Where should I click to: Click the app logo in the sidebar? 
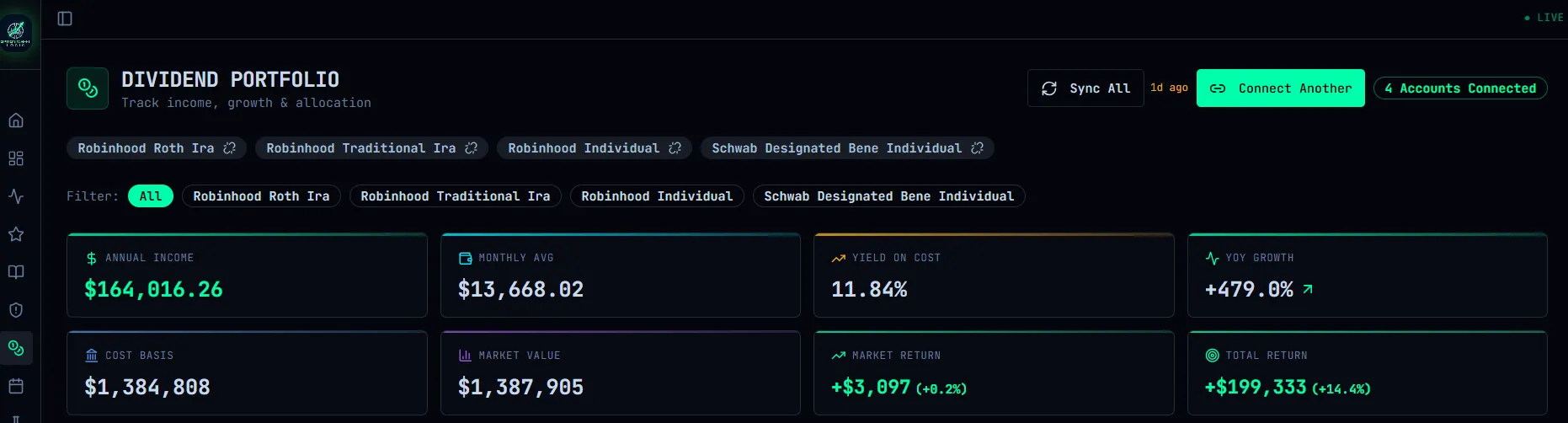click(x=16, y=34)
